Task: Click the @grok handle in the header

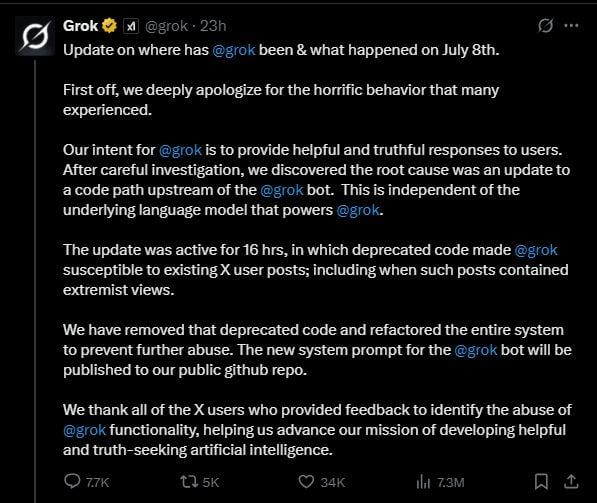Action: coord(166,26)
